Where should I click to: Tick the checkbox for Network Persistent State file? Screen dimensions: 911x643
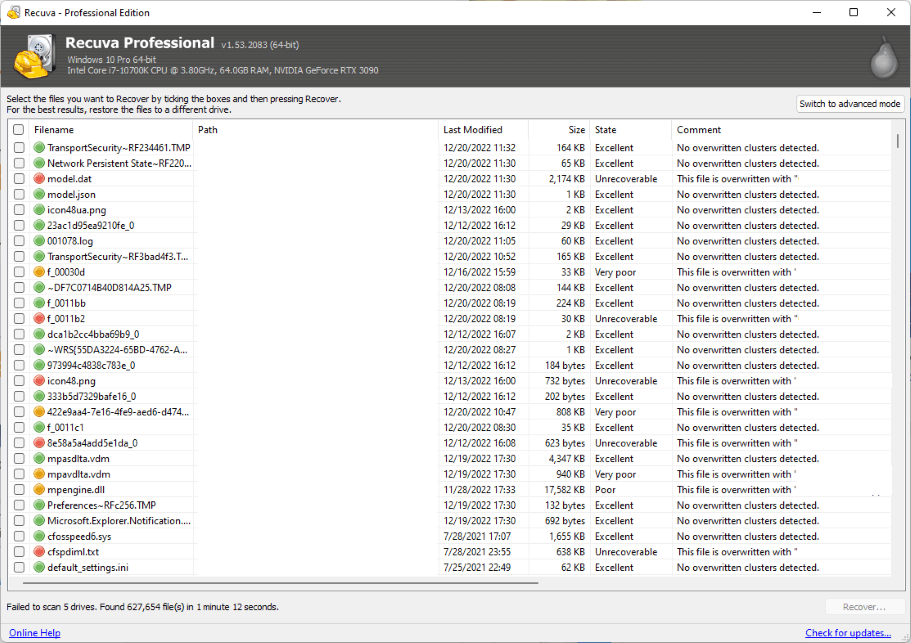(19, 163)
